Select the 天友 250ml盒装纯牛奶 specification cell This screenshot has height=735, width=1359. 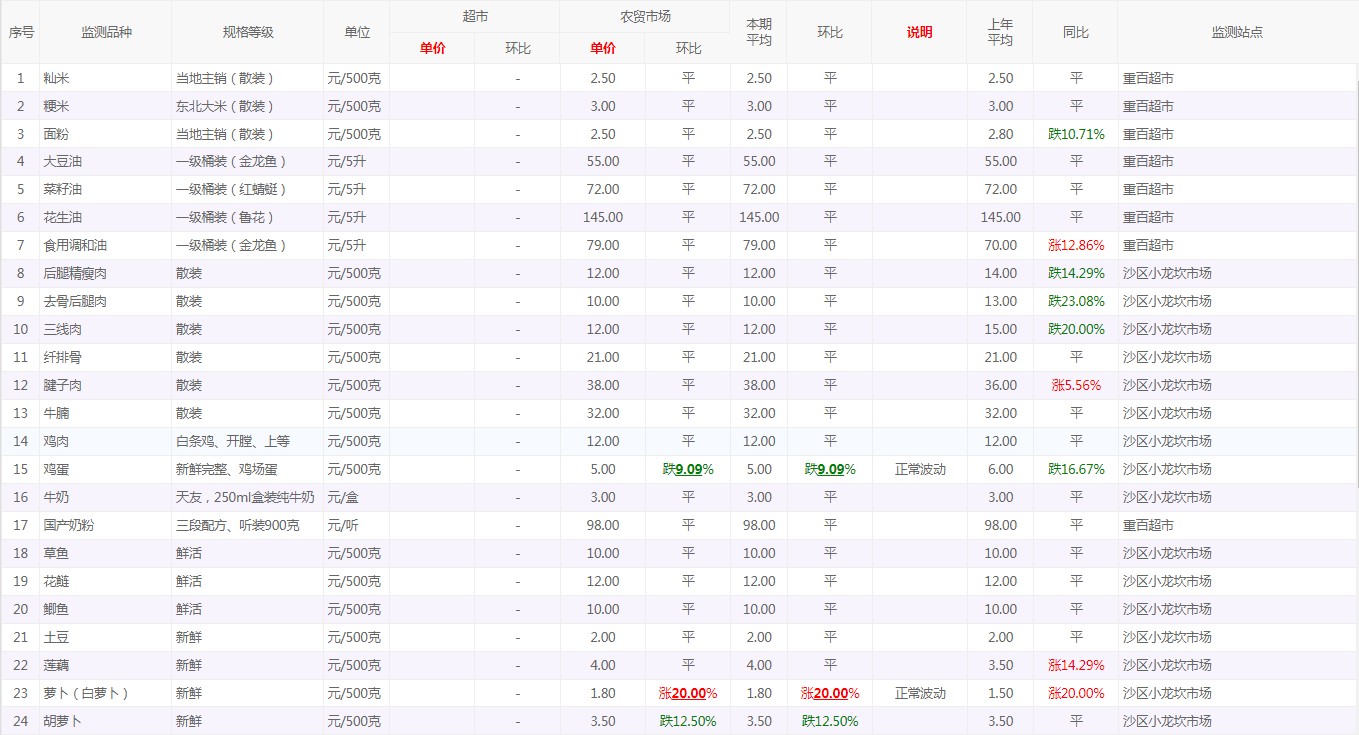(x=245, y=497)
